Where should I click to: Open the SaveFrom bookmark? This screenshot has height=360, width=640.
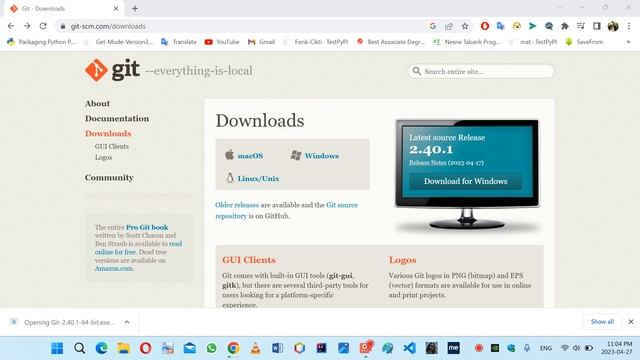pyautogui.click(x=584, y=42)
